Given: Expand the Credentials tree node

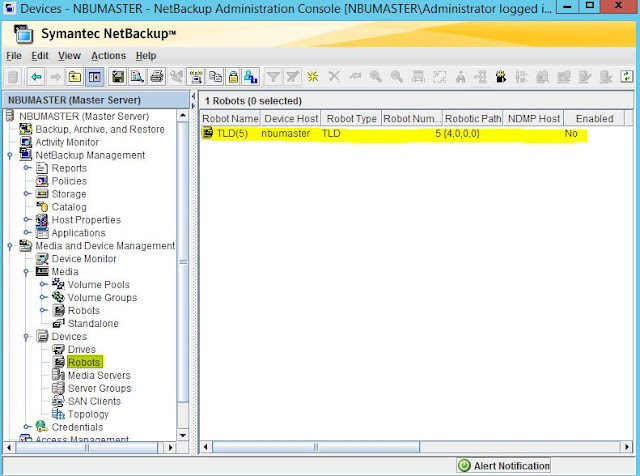Looking at the screenshot, I should pyautogui.click(x=27, y=427).
